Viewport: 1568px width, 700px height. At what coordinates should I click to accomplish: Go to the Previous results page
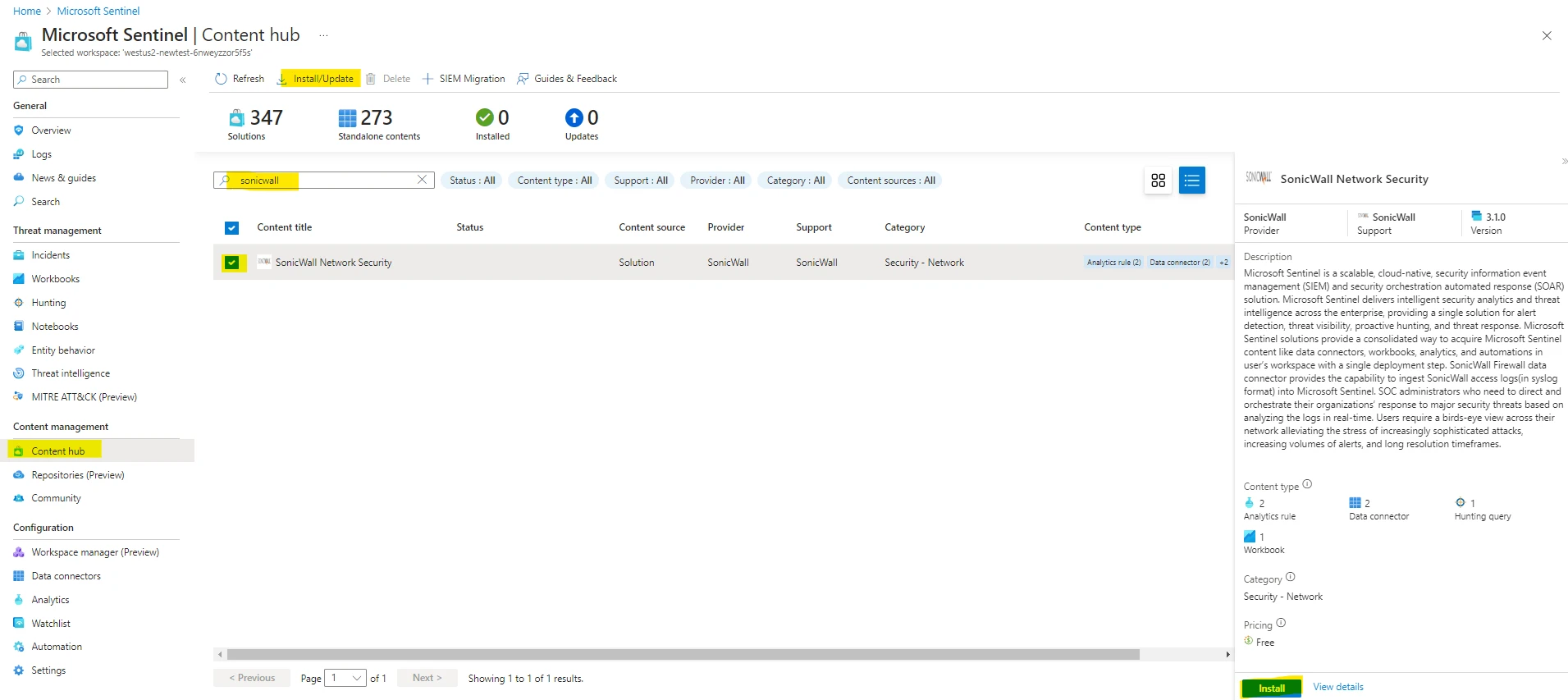pos(252,678)
